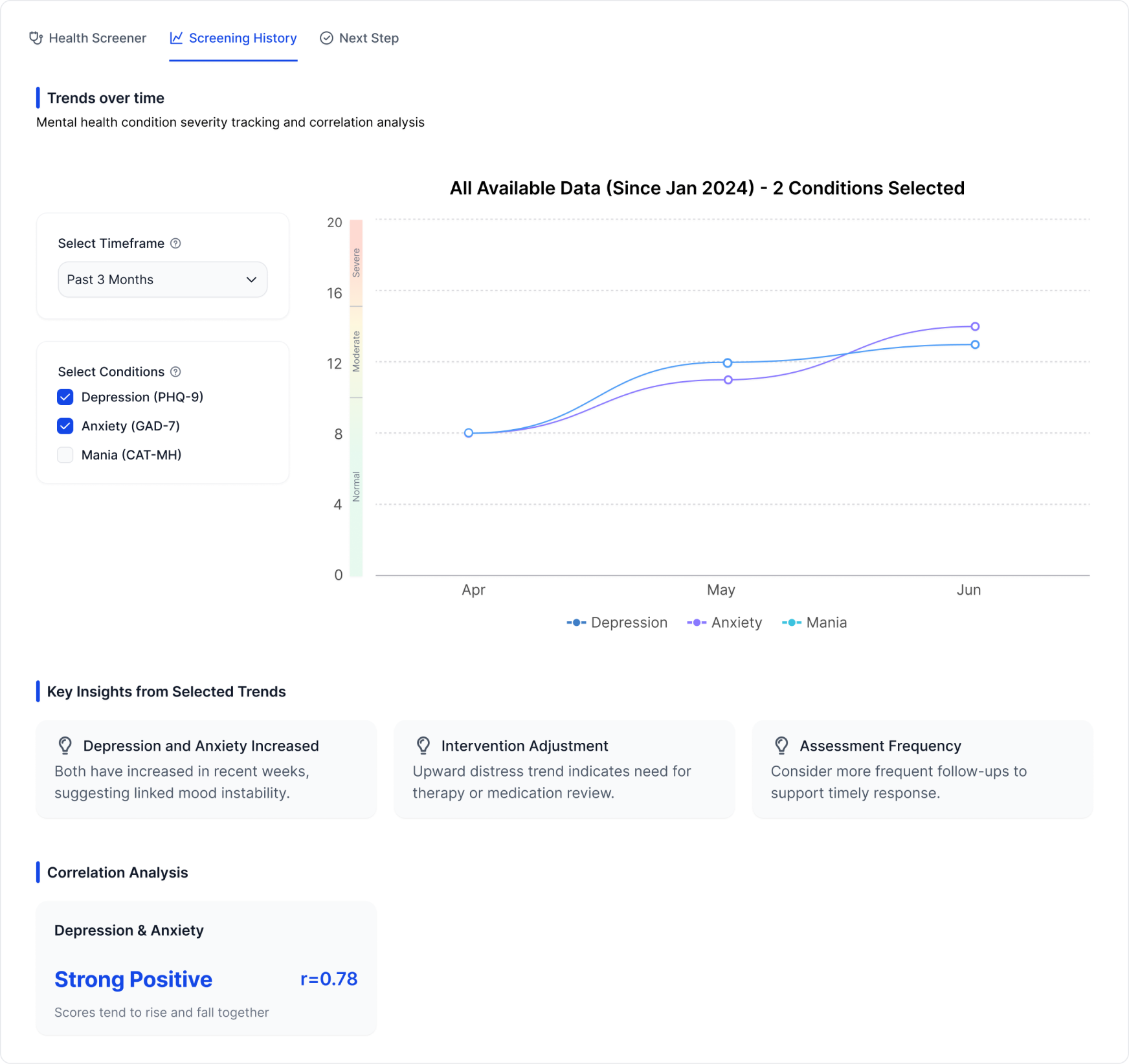Click the June Depression data point at 13
This screenshot has width=1129, height=1064.
click(975, 344)
